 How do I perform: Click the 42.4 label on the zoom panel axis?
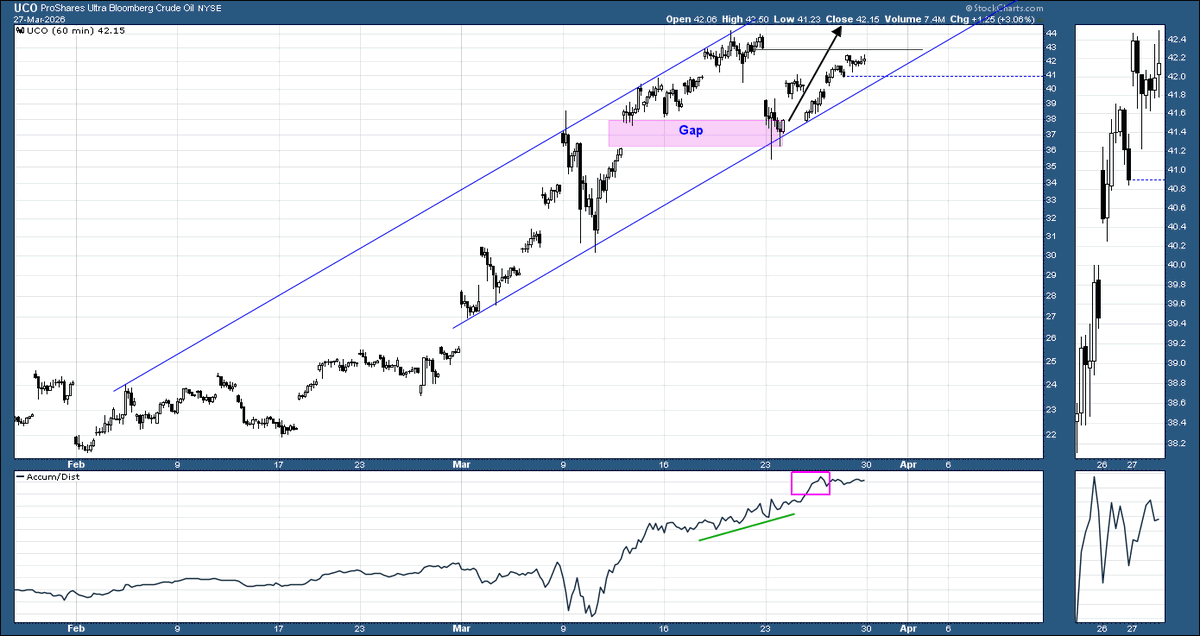point(1177,39)
